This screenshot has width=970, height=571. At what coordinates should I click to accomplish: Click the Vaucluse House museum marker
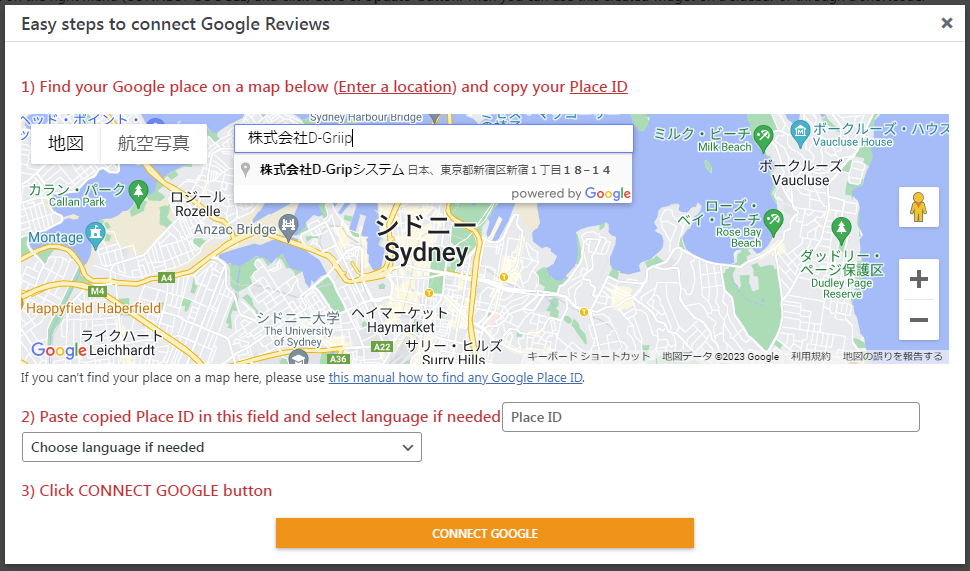800,133
